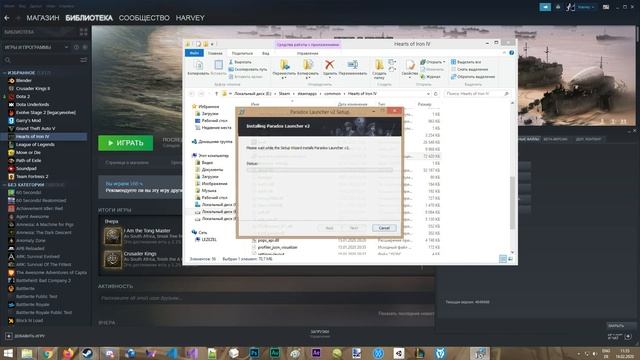The height and width of the screenshot is (360, 640).
Task: Click the Explorer search Hearts of Iron field
Action: pos(476,94)
